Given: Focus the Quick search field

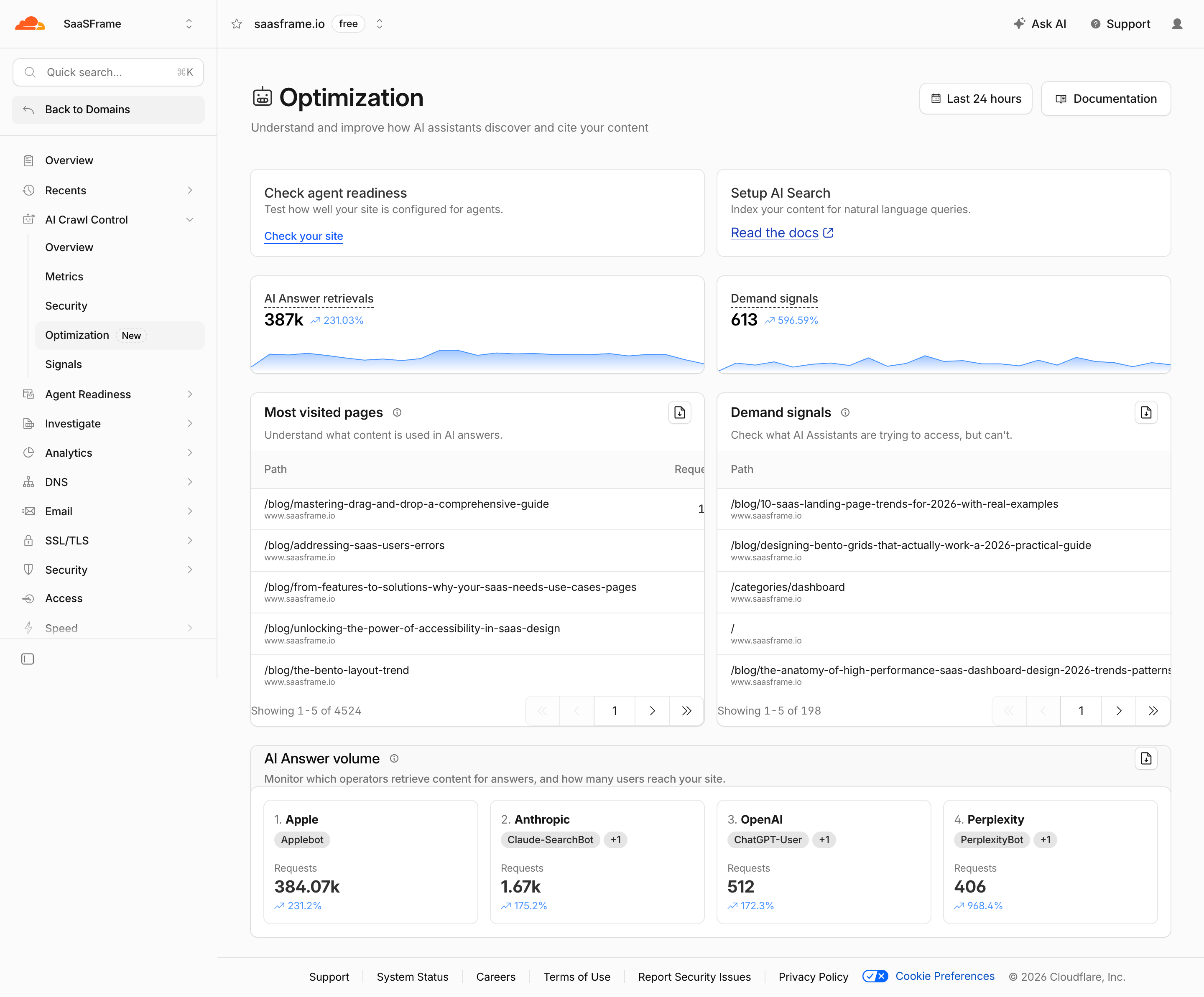Looking at the screenshot, I should [108, 72].
